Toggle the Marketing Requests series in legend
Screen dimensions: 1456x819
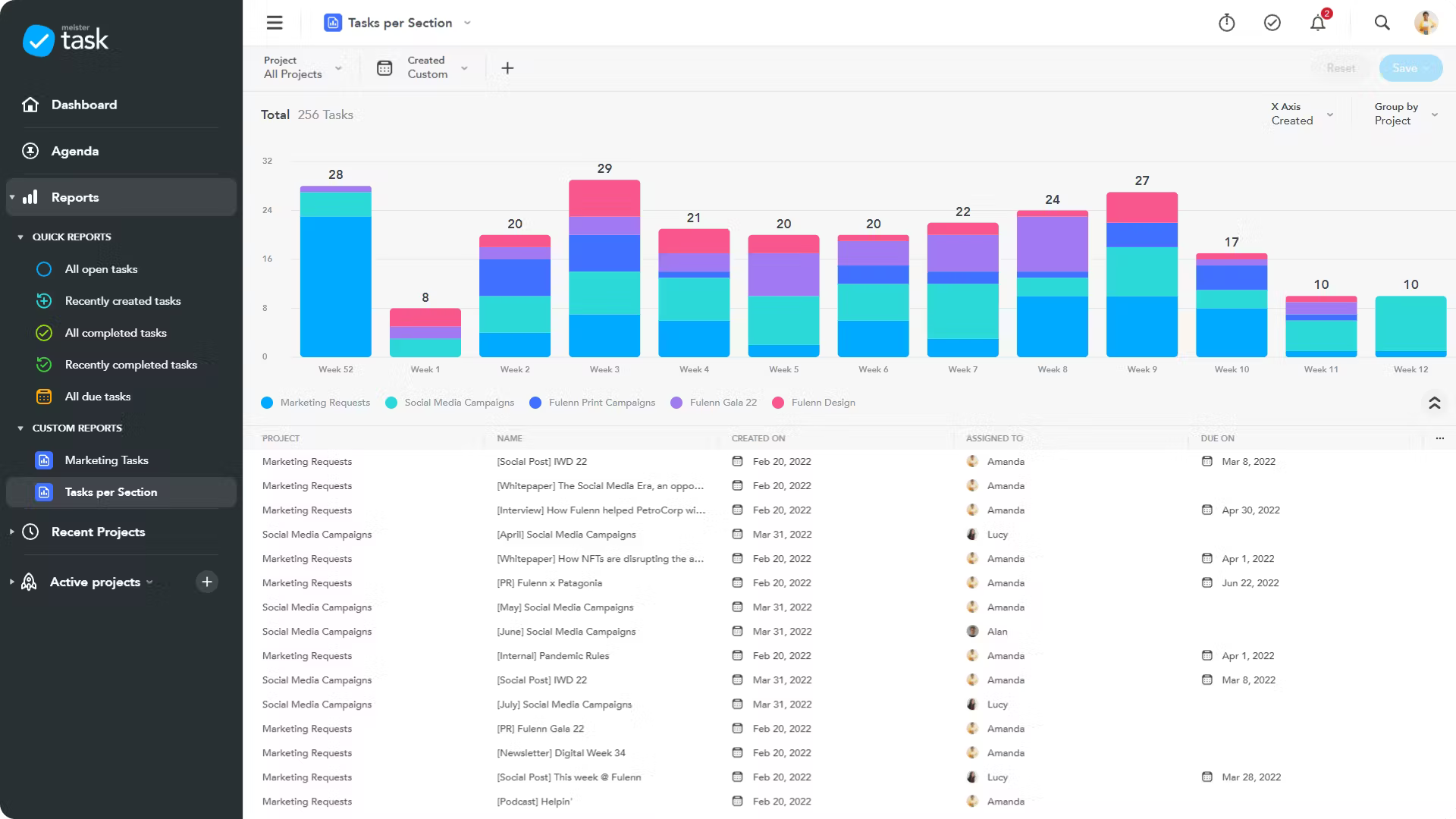click(325, 403)
